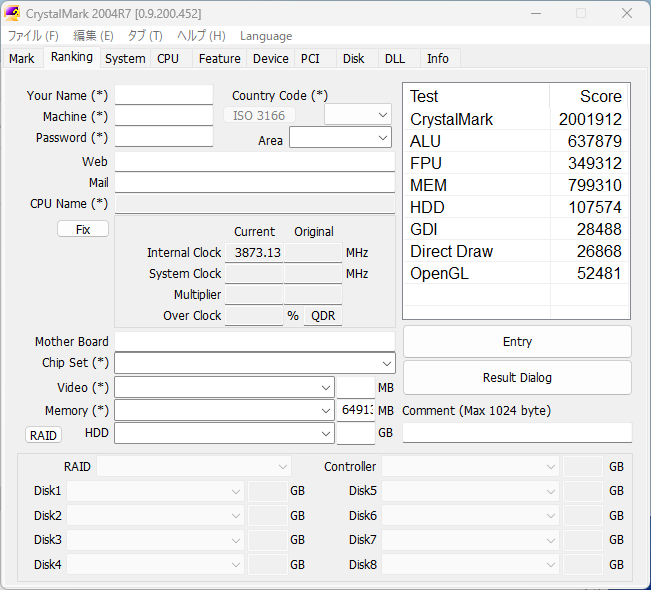Screen dimensions: 651x590
Task: Focus the Mail input field
Action: 255,183
